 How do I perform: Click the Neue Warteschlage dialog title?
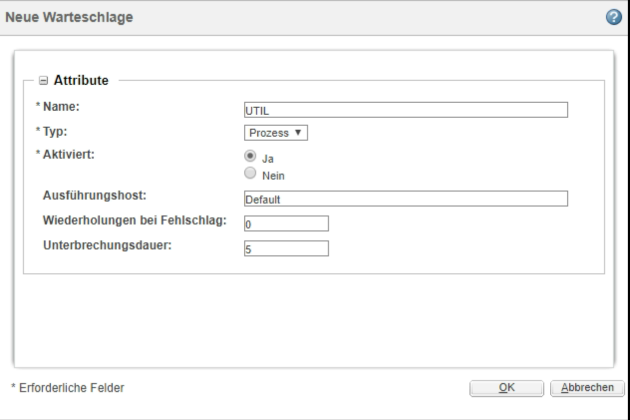(x=69, y=16)
